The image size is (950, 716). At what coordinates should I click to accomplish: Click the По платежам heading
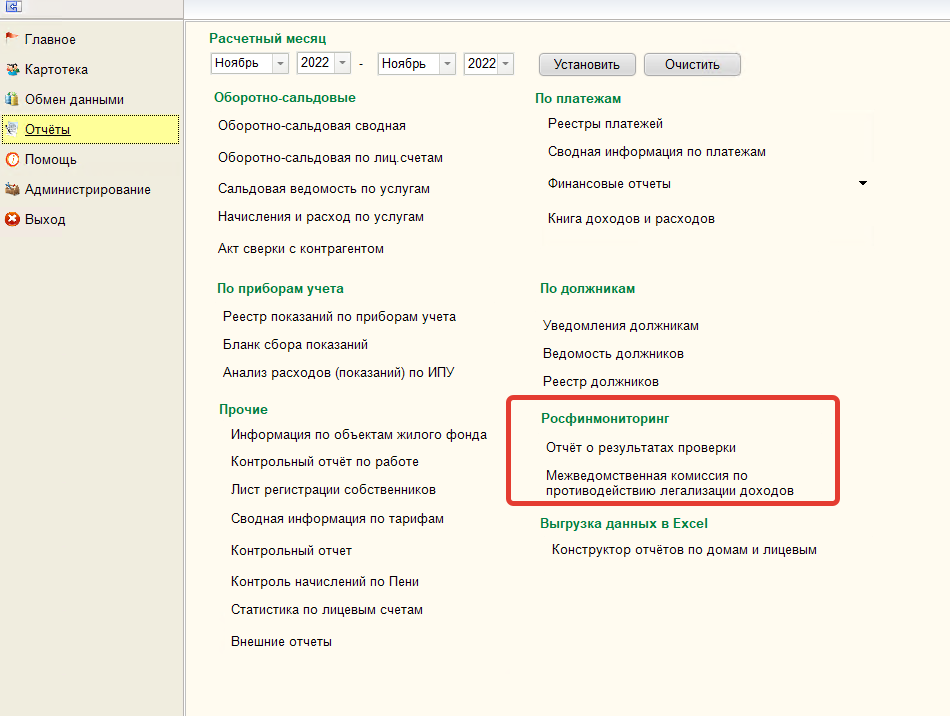point(578,99)
